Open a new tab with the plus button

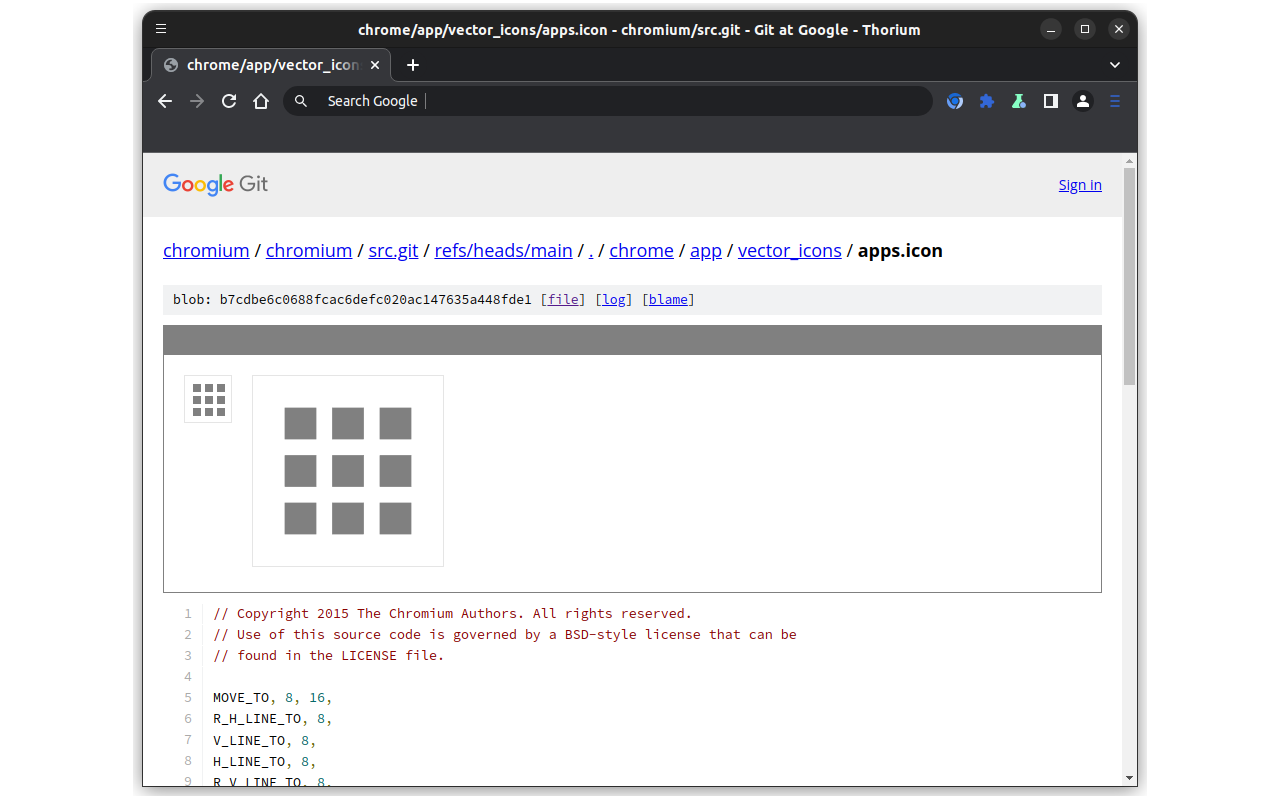click(413, 64)
